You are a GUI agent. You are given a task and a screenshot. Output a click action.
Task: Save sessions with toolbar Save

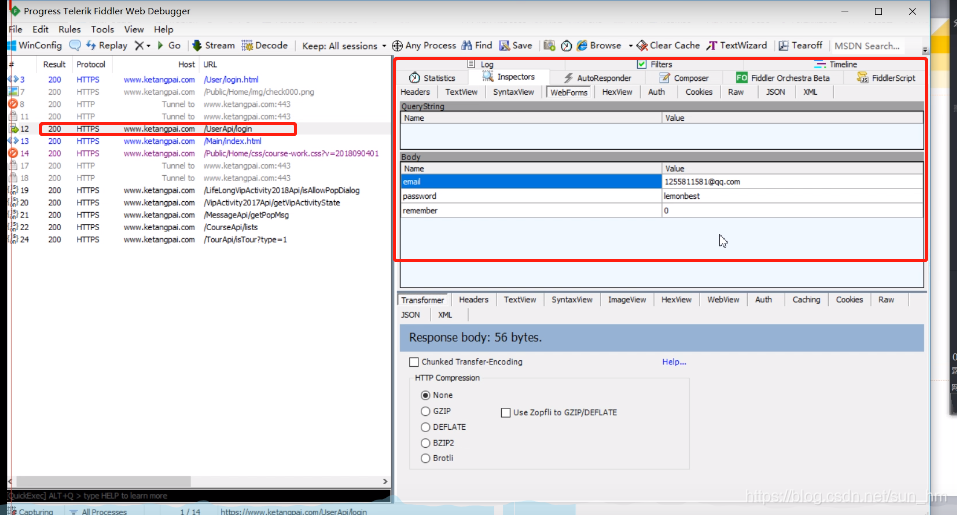point(516,46)
